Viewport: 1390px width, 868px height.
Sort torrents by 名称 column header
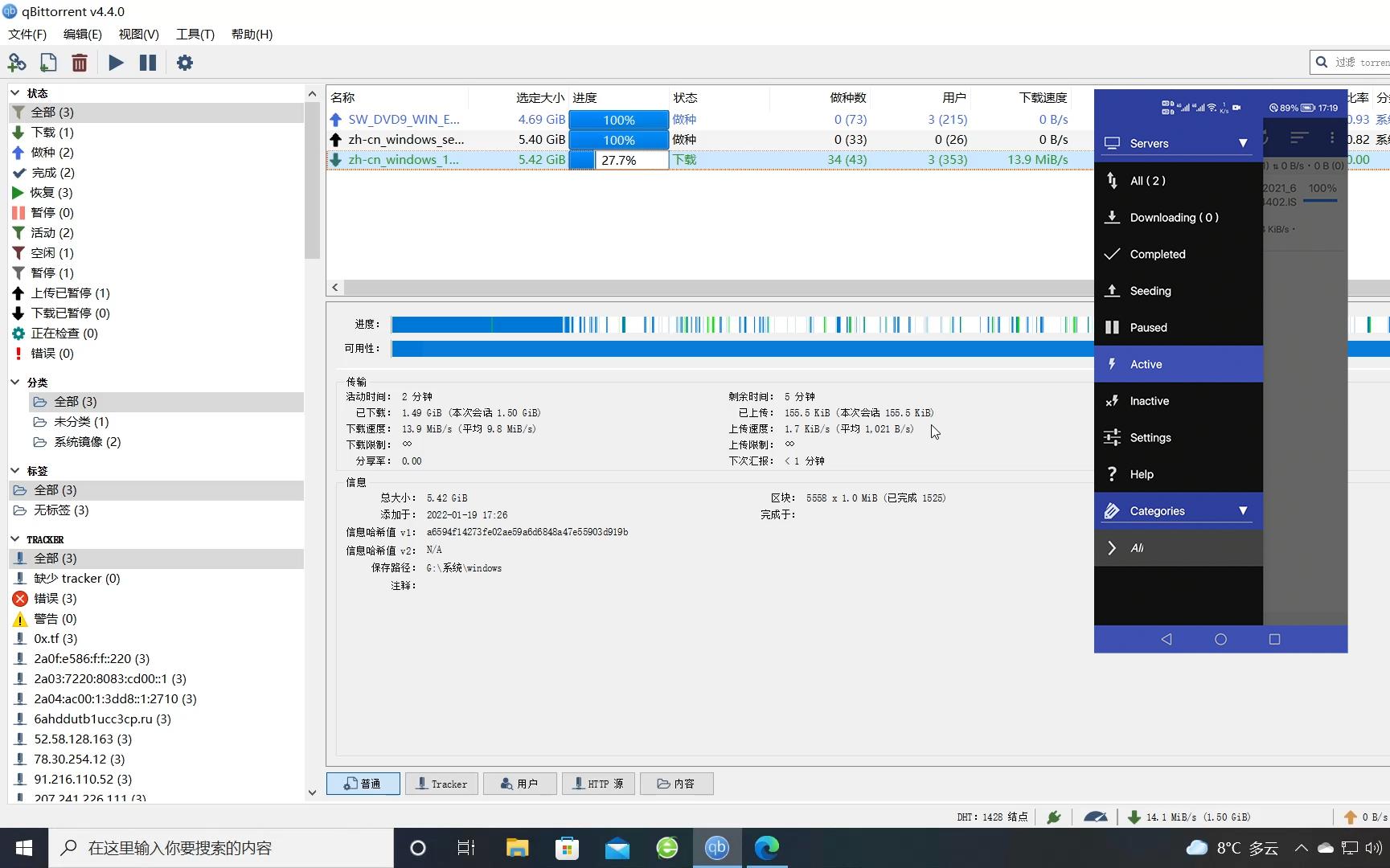click(397, 98)
